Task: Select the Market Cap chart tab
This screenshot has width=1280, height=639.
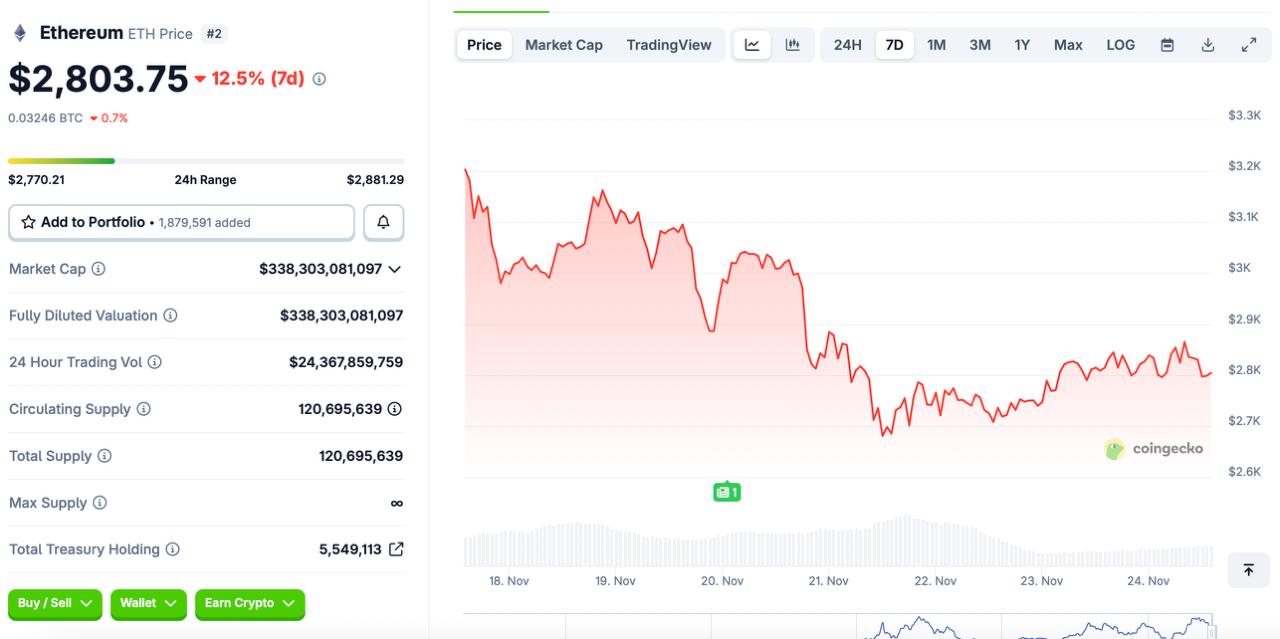Action: 563,44
